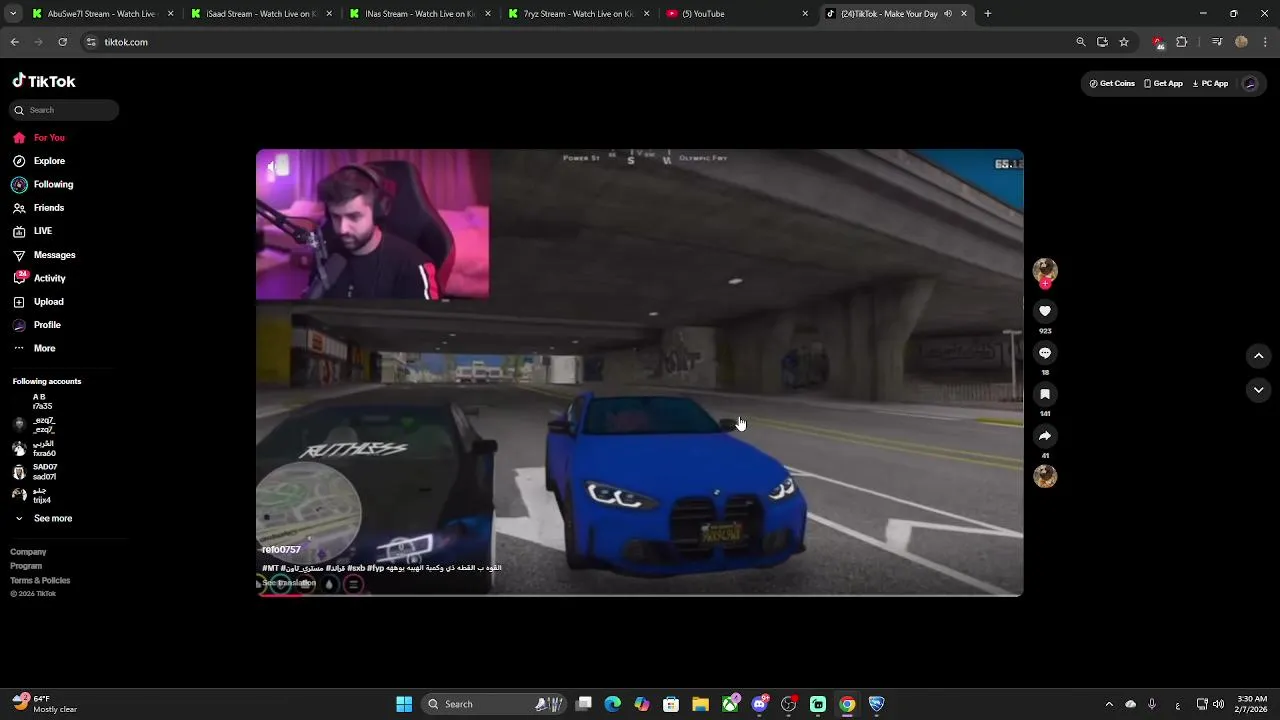Open the Upload page

click(38, 302)
